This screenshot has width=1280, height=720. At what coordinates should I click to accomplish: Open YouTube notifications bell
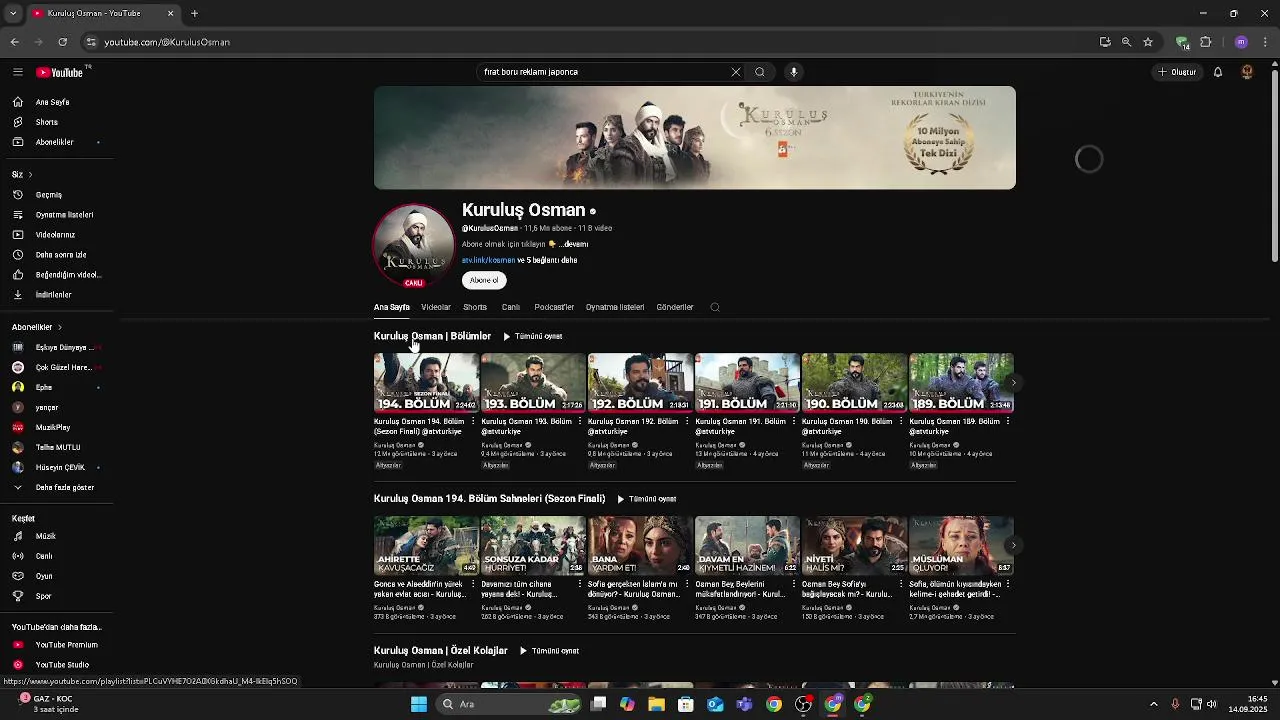pyautogui.click(x=1218, y=72)
